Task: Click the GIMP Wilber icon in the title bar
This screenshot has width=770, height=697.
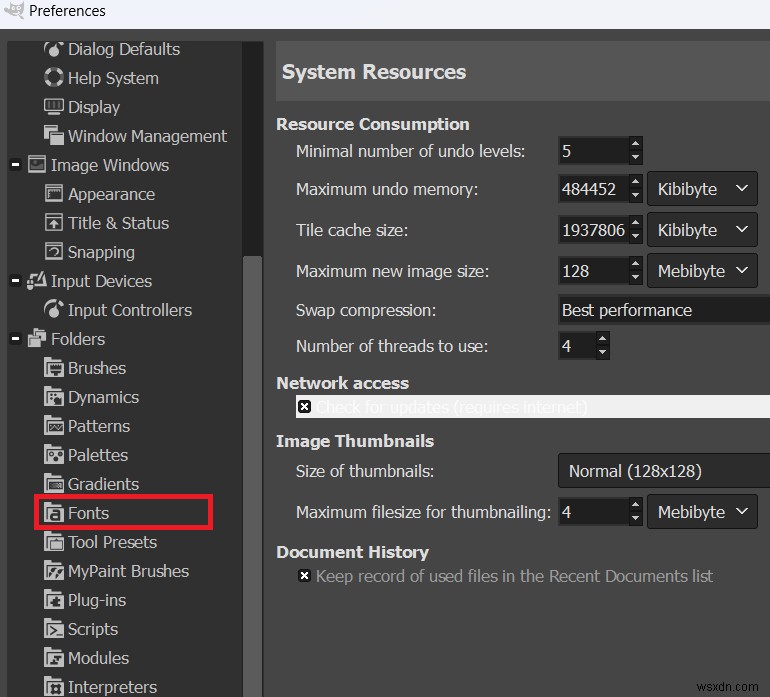Action: click(13, 10)
